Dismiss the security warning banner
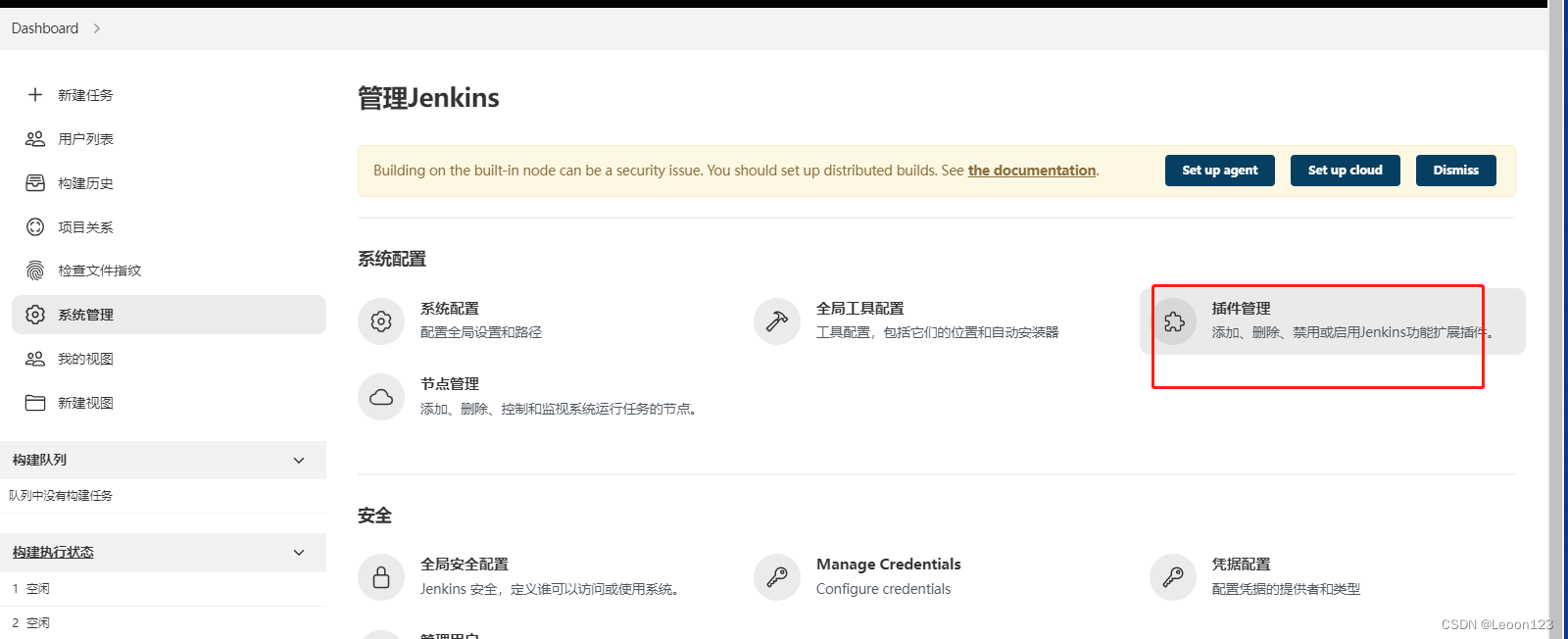Viewport: 1568px width, 639px height. (x=1455, y=171)
